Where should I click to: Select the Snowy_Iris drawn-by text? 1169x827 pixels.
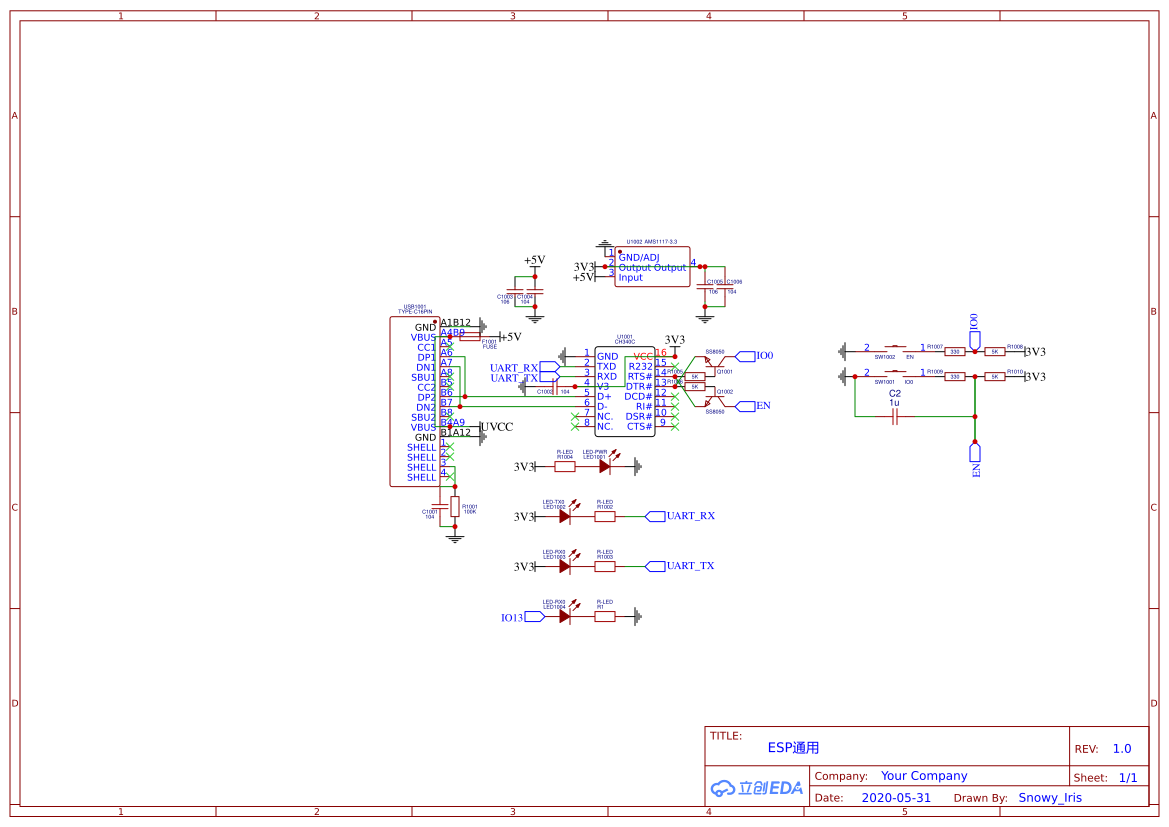1050,797
